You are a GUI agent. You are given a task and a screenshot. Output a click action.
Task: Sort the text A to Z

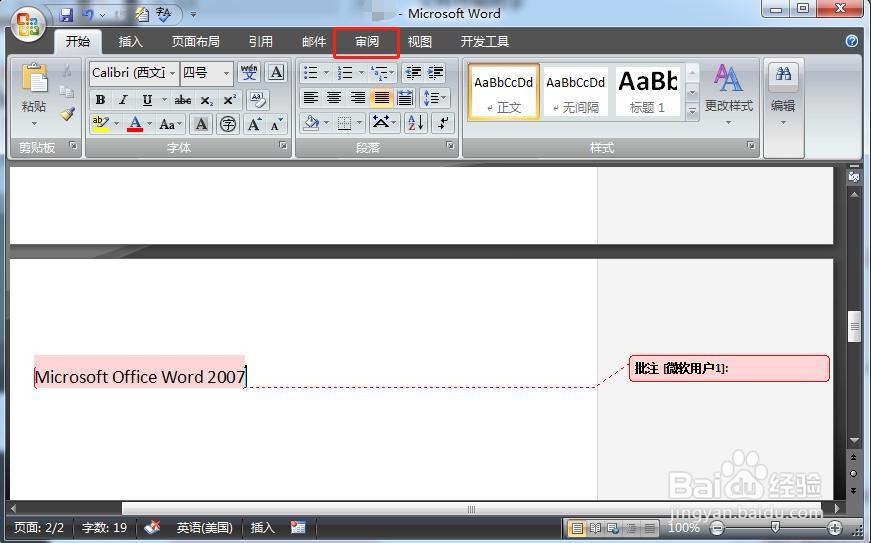415,123
